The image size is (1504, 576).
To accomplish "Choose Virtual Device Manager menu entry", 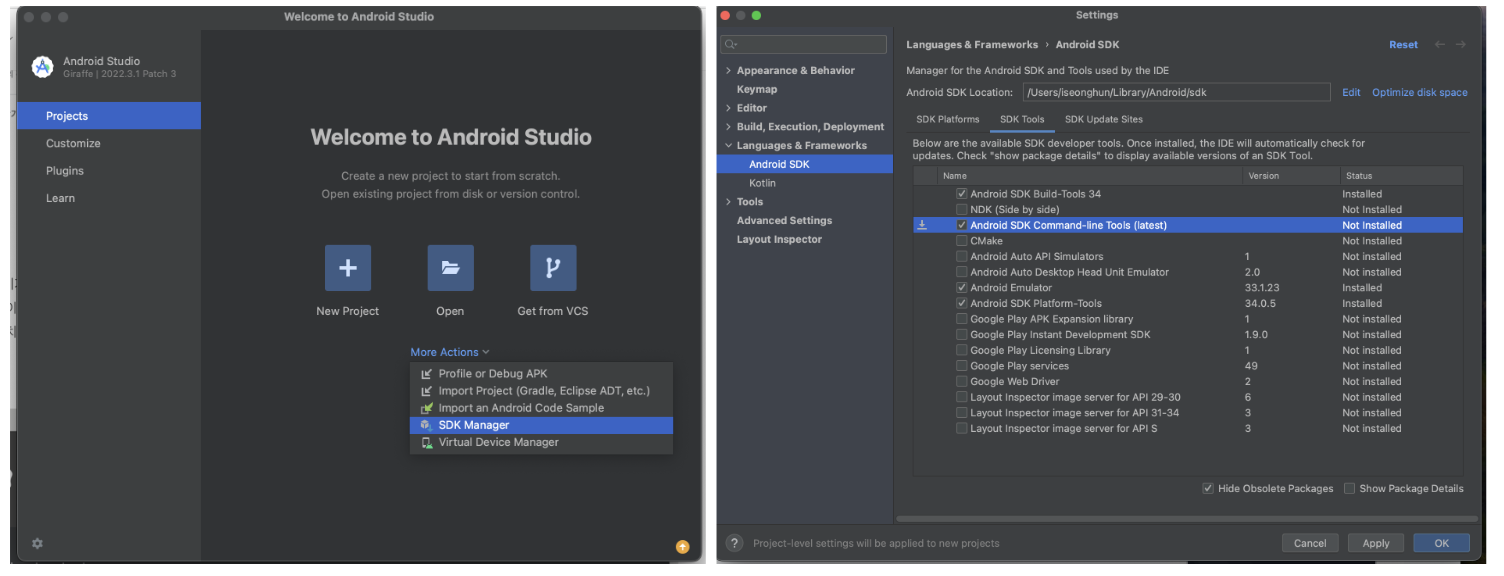I will (541, 442).
